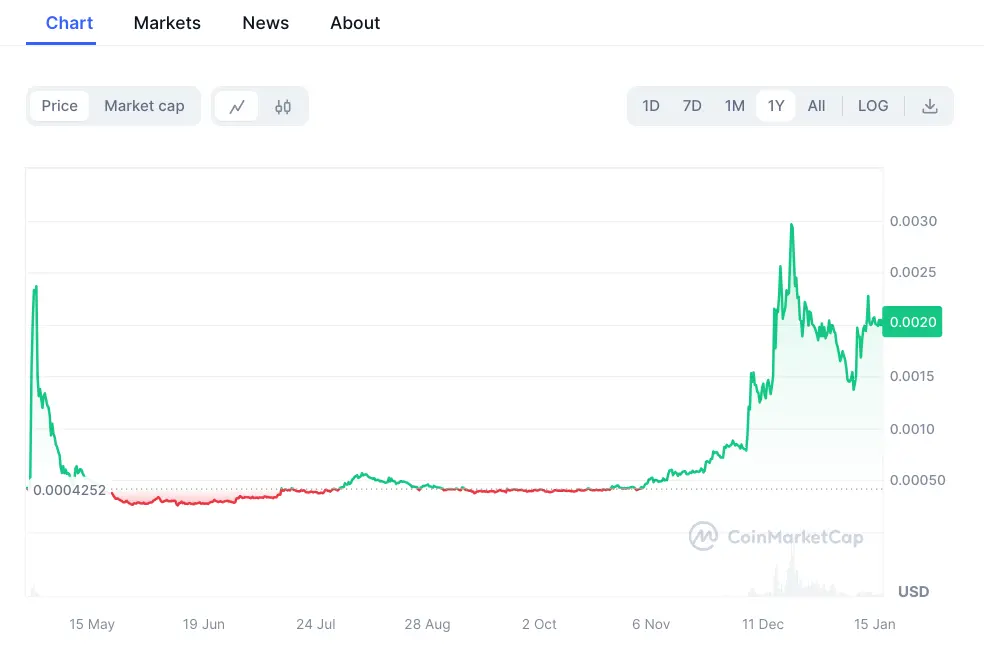The image size is (984, 648).
Task: Download chart data with download icon
Action: [929, 106]
